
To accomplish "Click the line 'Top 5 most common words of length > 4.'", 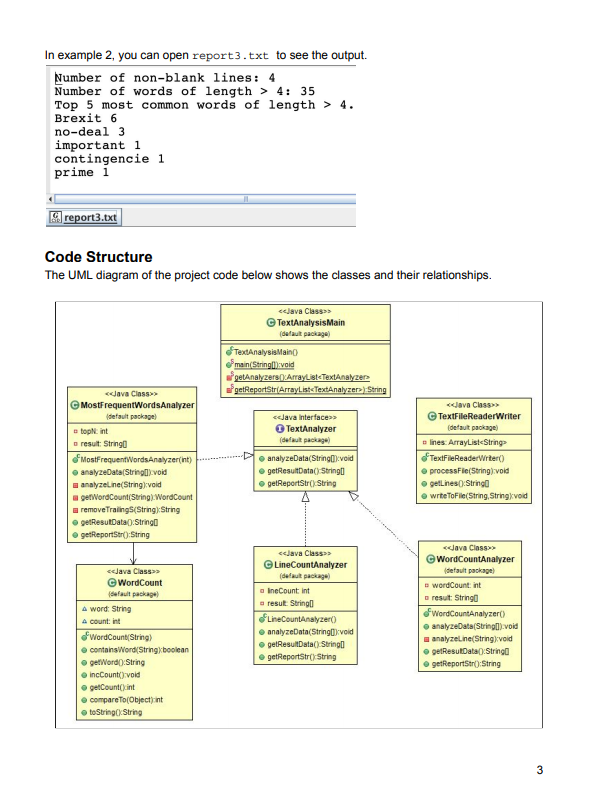I will pos(205,105).
